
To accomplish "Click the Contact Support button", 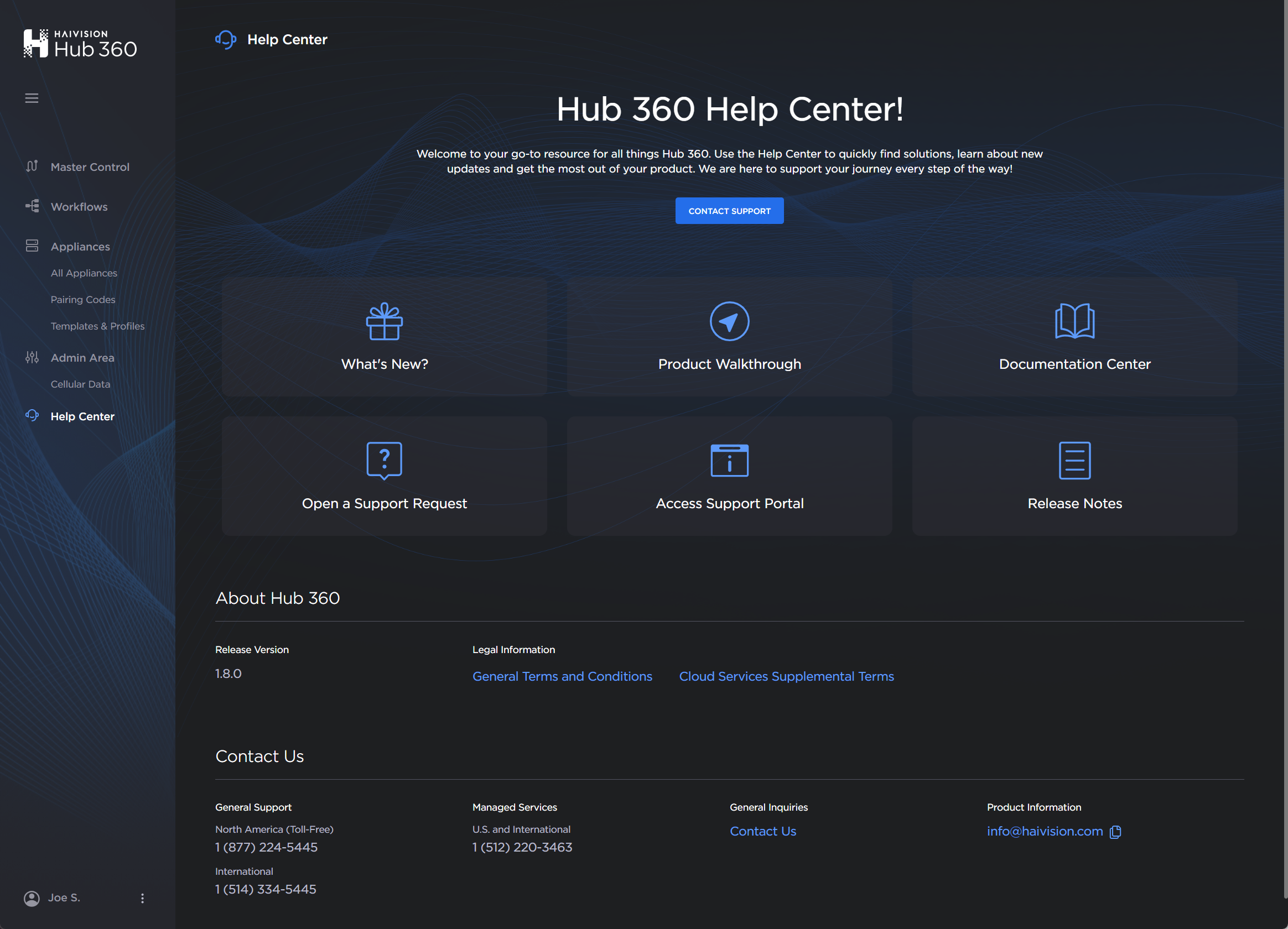I will (x=729, y=211).
